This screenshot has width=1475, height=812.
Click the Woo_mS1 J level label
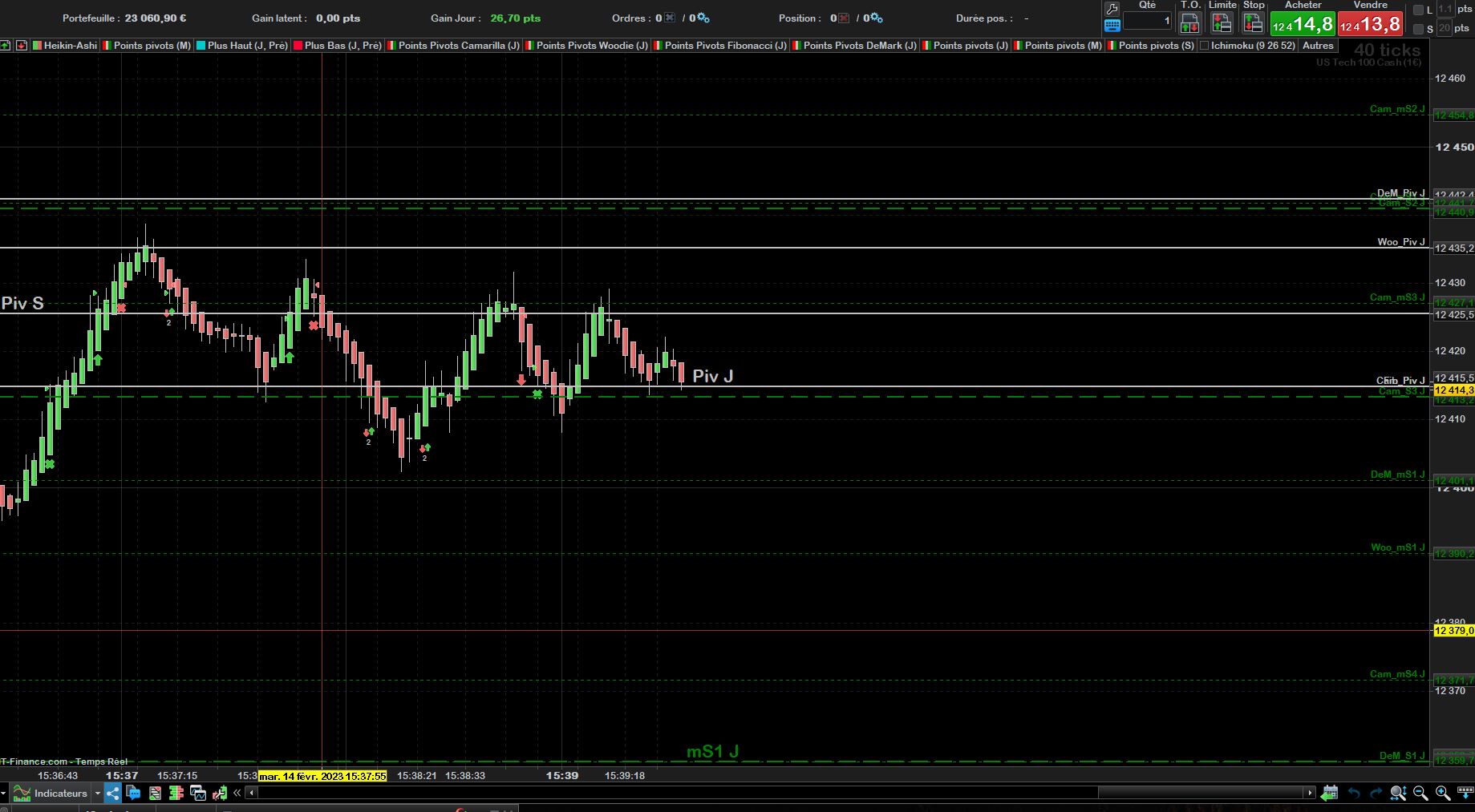click(x=1398, y=547)
